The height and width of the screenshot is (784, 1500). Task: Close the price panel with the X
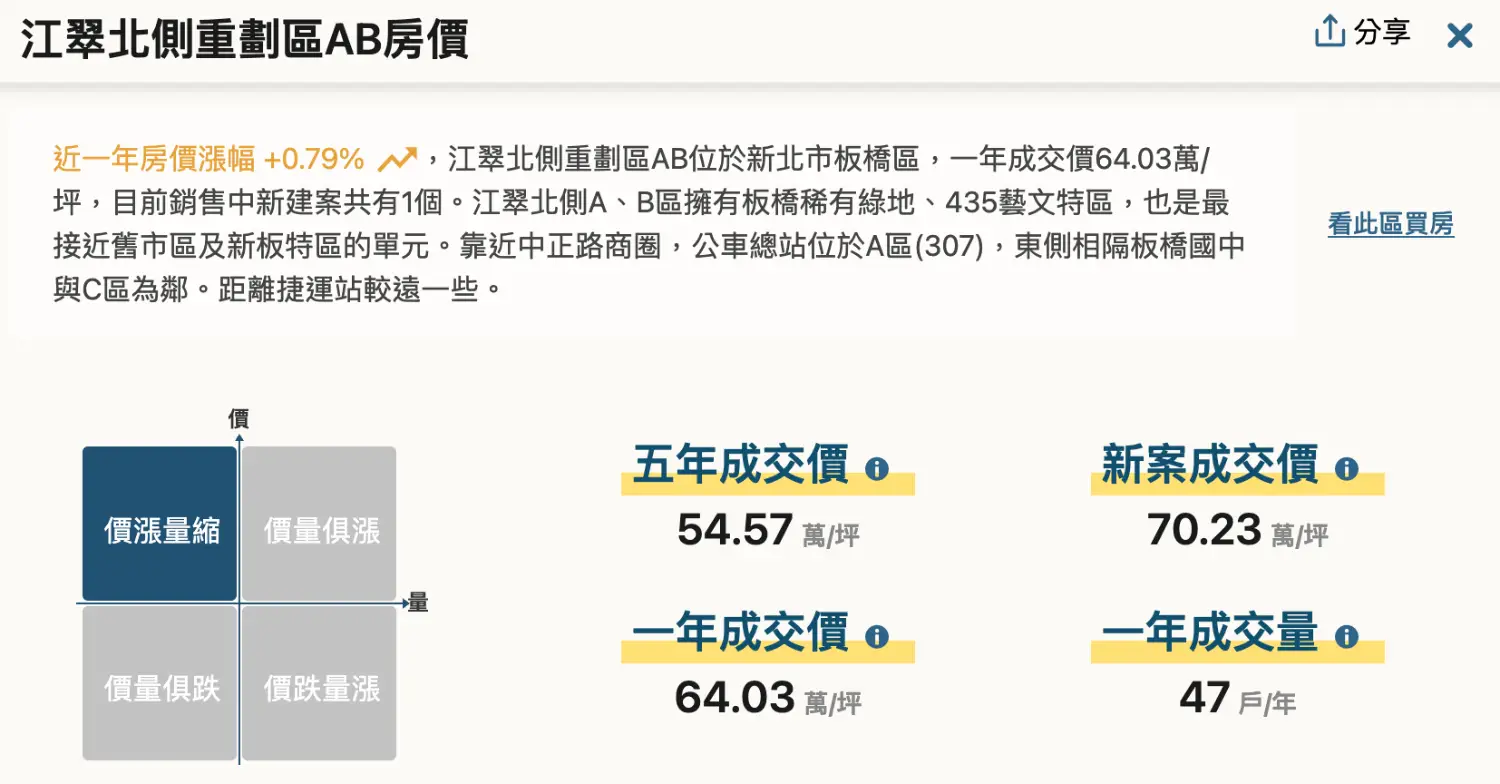tap(1460, 36)
